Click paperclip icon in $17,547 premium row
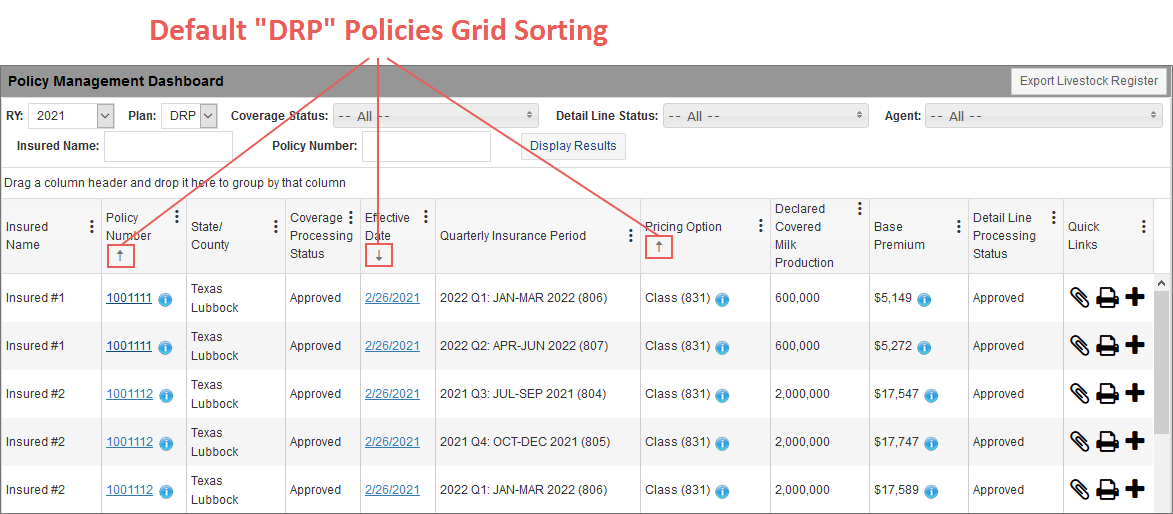1173x514 pixels. click(1079, 394)
